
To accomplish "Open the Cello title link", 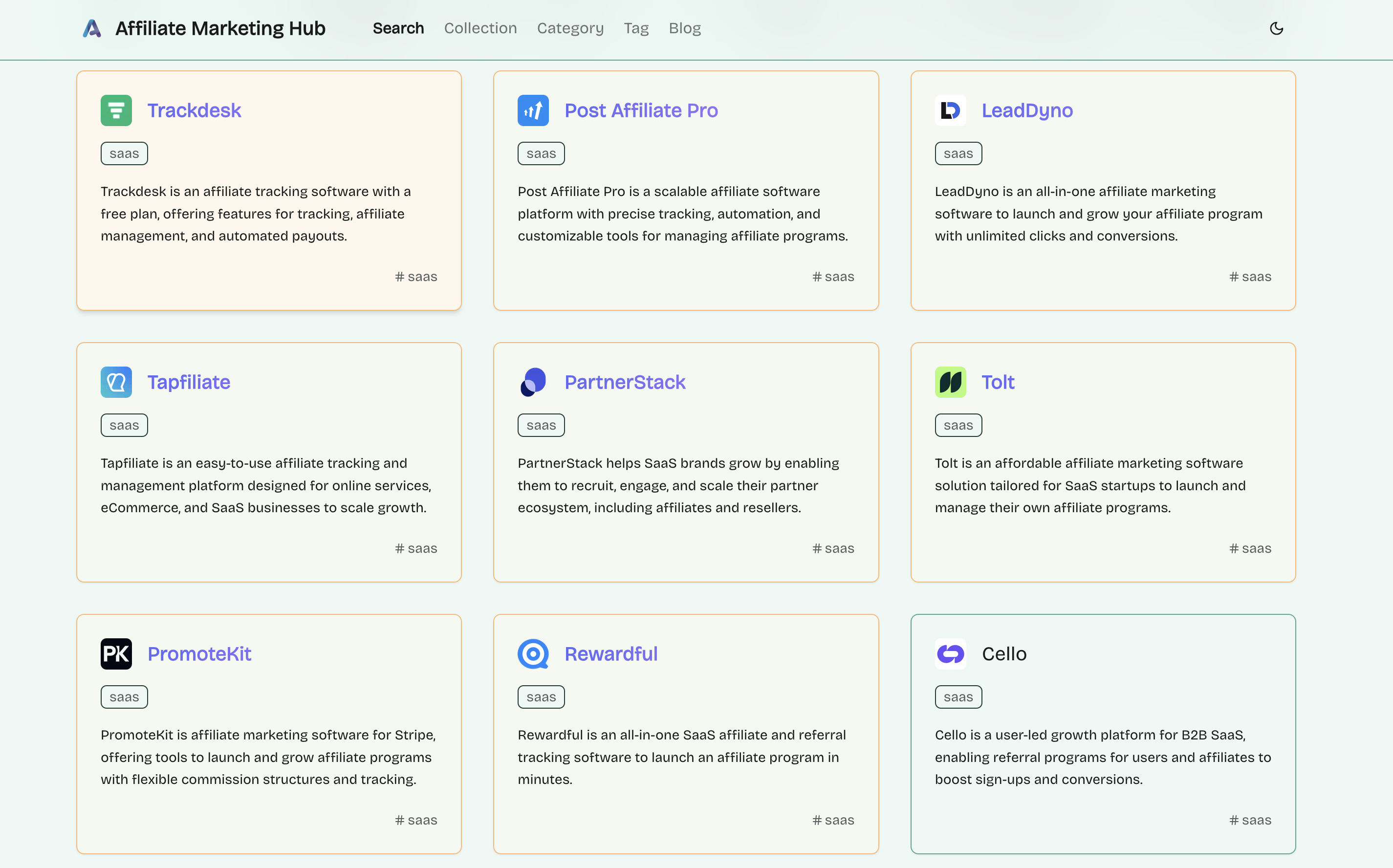I will [x=1004, y=653].
